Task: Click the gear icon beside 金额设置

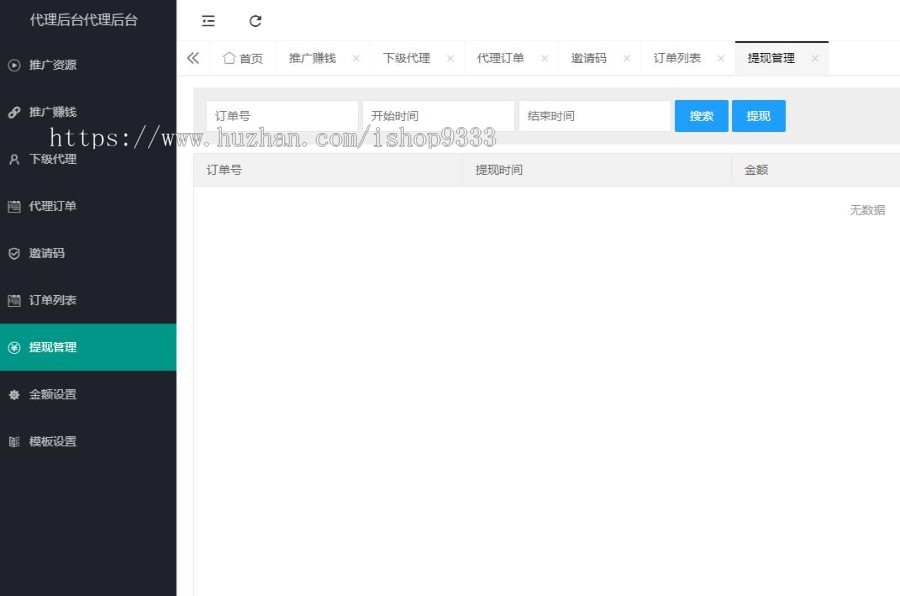Action: click(14, 394)
